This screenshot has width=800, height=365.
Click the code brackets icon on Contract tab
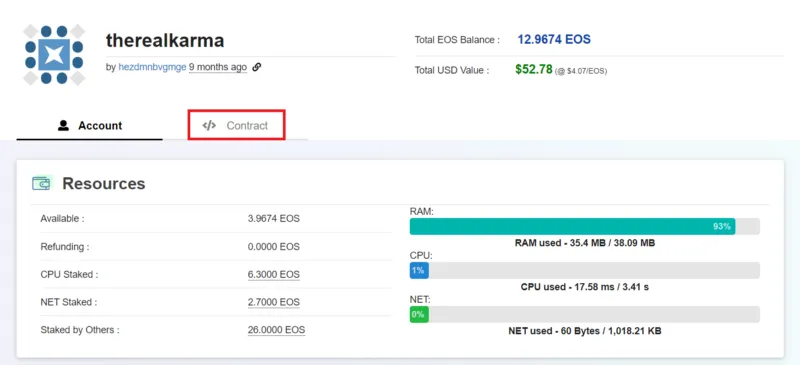(x=209, y=126)
